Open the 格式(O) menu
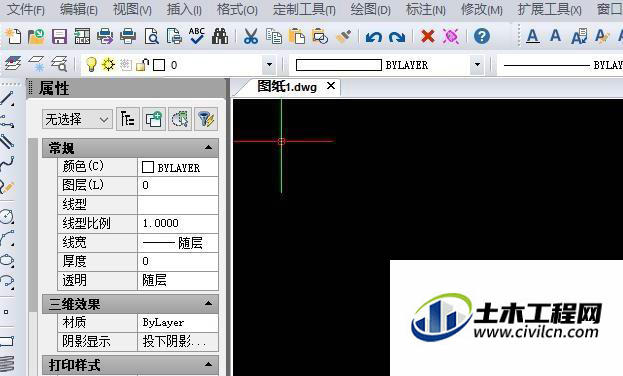This screenshot has height=376, width=623. coord(237,10)
